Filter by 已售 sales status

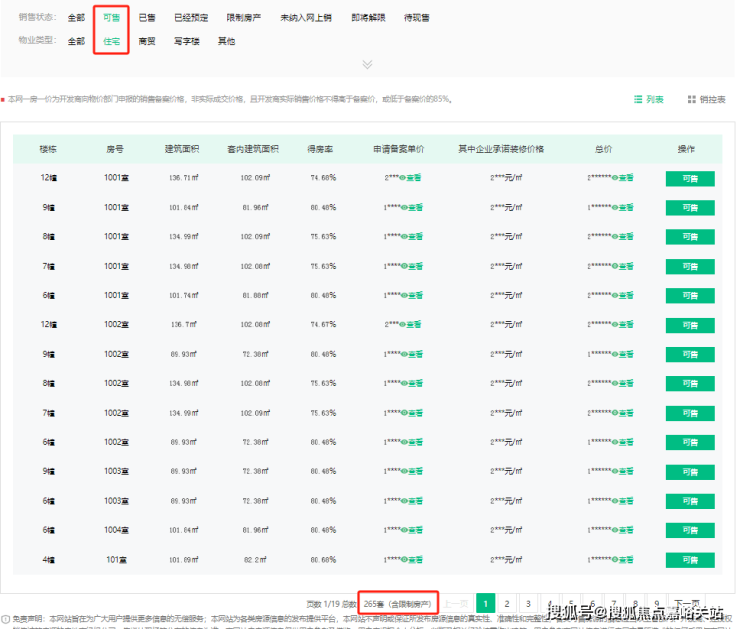pos(147,18)
